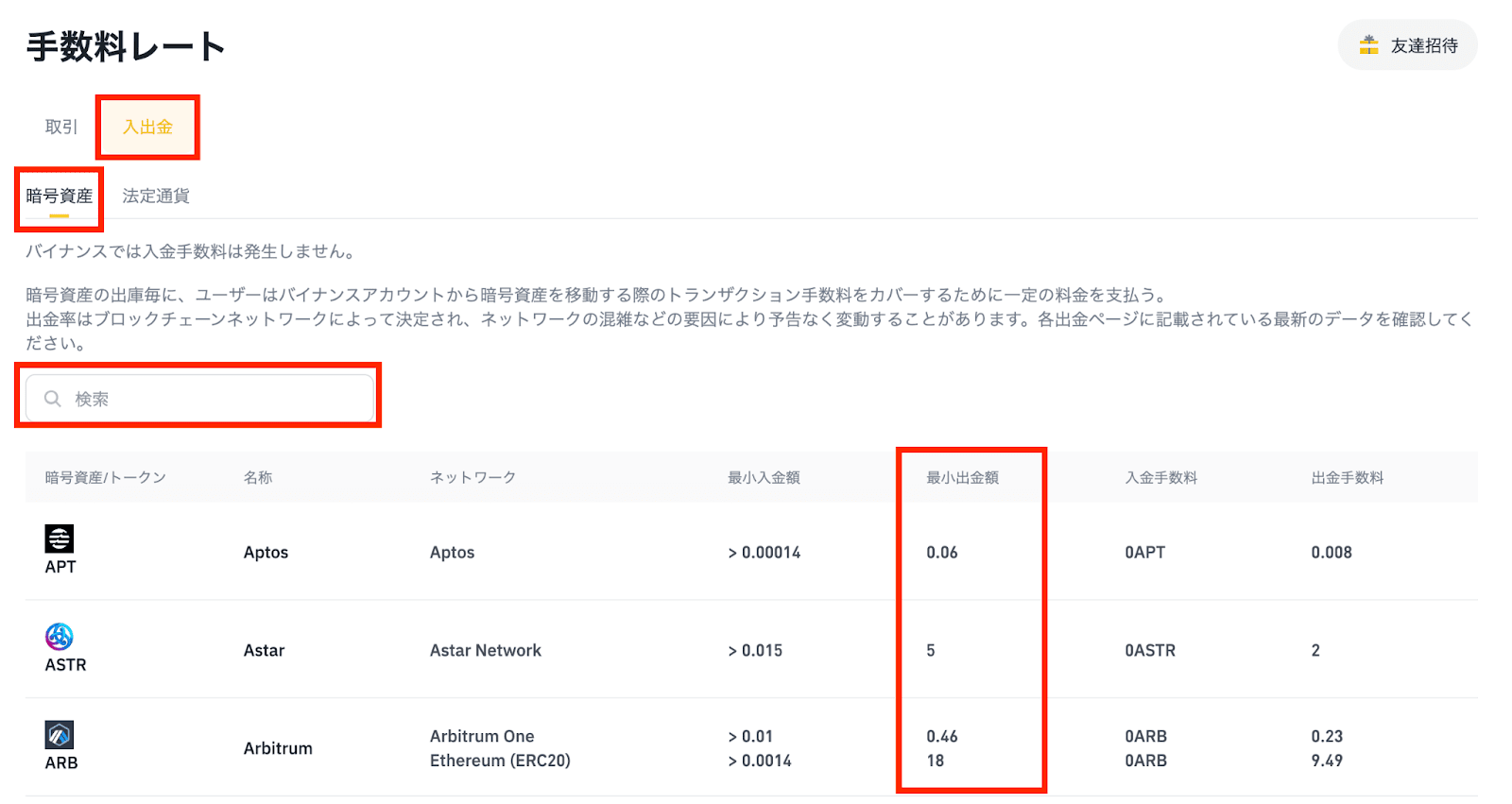
Task: Click the 名称 column header
Action: point(258,477)
